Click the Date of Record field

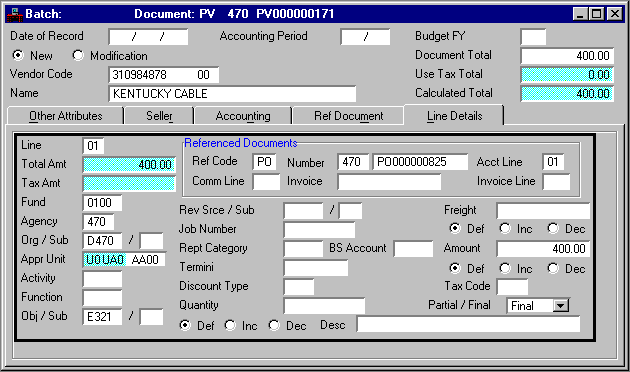click(148, 37)
